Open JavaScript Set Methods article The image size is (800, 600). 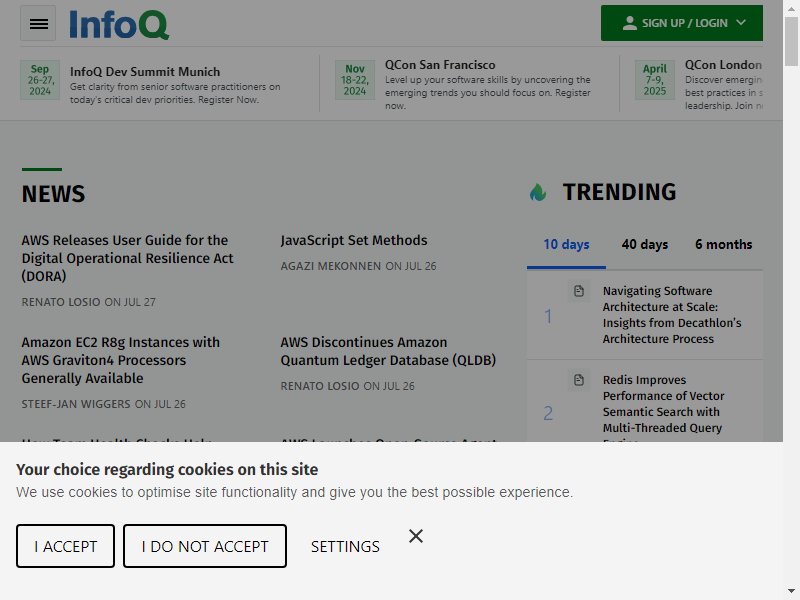point(354,240)
